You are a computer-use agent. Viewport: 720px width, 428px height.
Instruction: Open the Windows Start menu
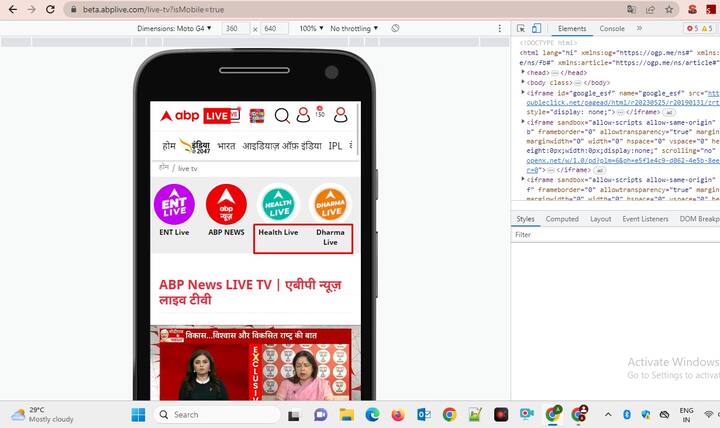tap(138, 414)
